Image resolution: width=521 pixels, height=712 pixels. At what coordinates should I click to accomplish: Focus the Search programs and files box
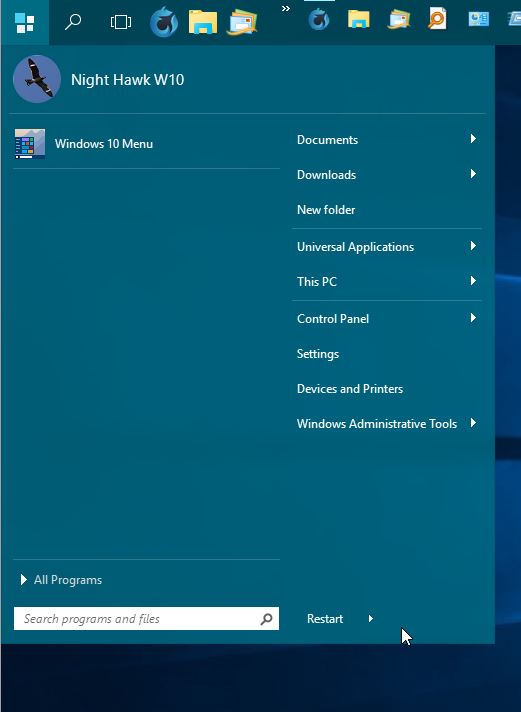pos(146,618)
